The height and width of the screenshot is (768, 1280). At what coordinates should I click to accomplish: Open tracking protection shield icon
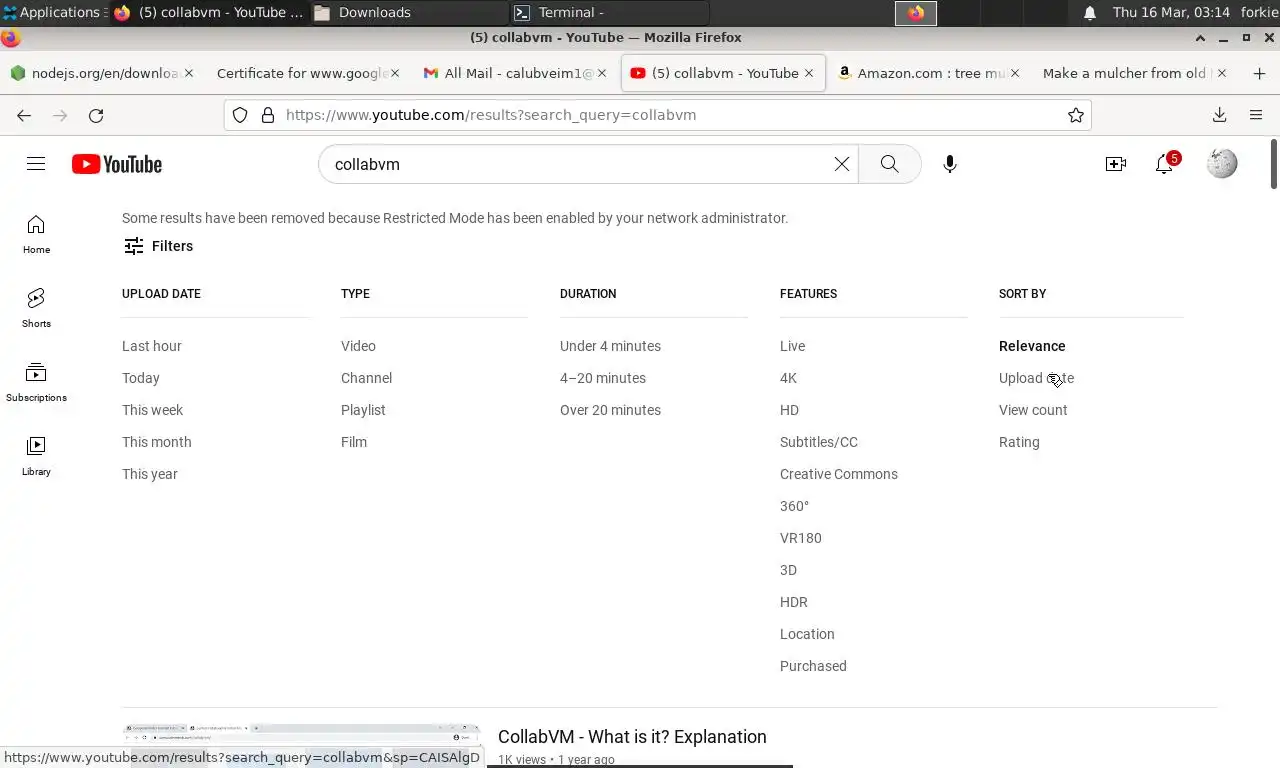[240, 115]
